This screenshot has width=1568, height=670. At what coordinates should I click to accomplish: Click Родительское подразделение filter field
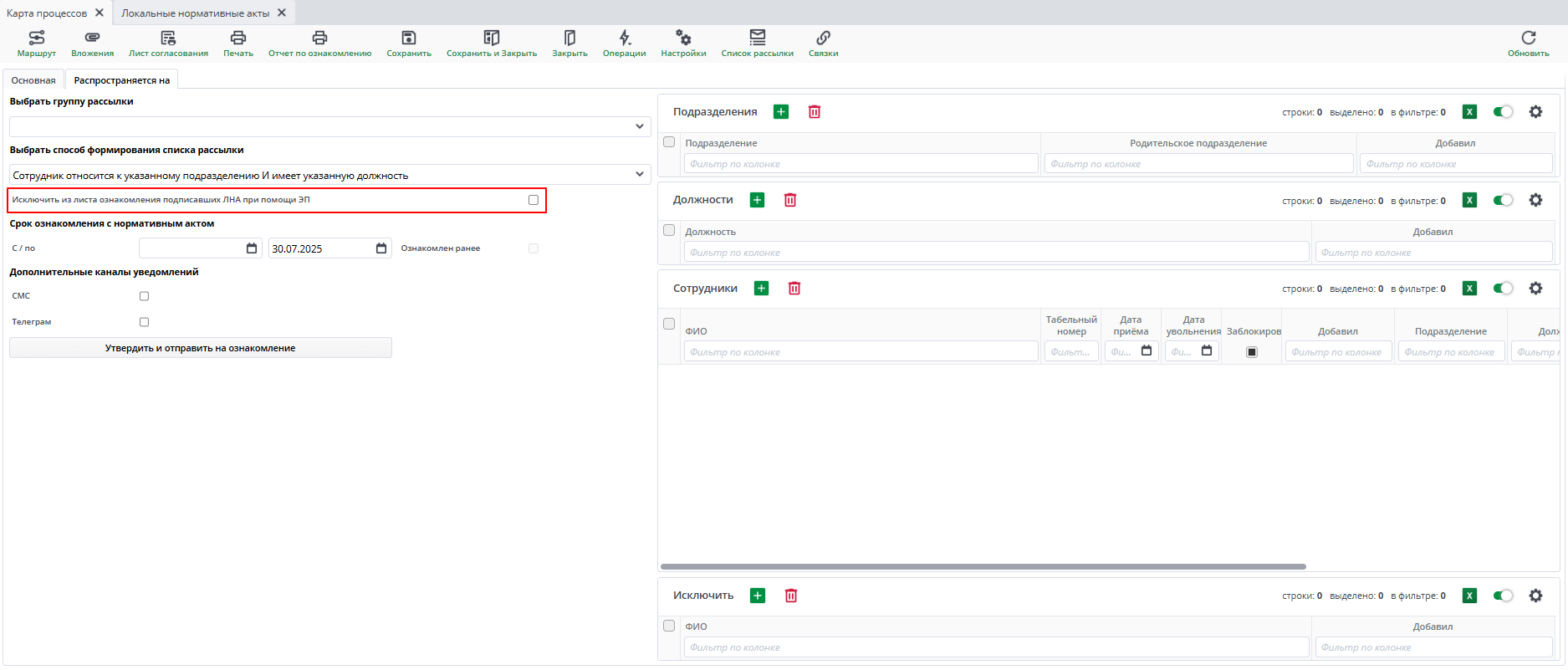pyautogui.click(x=1198, y=164)
